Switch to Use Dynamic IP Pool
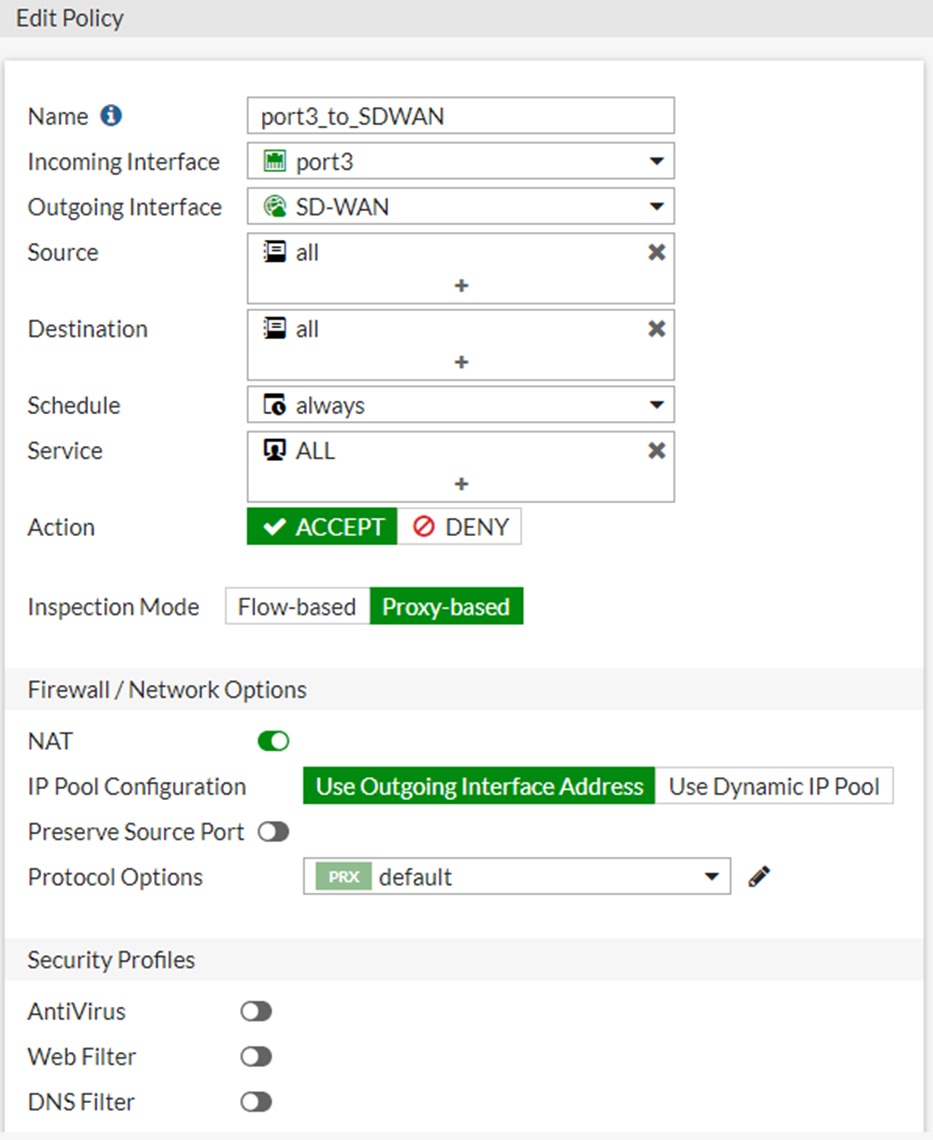The height and width of the screenshot is (1140, 933). click(x=774, y=786)
